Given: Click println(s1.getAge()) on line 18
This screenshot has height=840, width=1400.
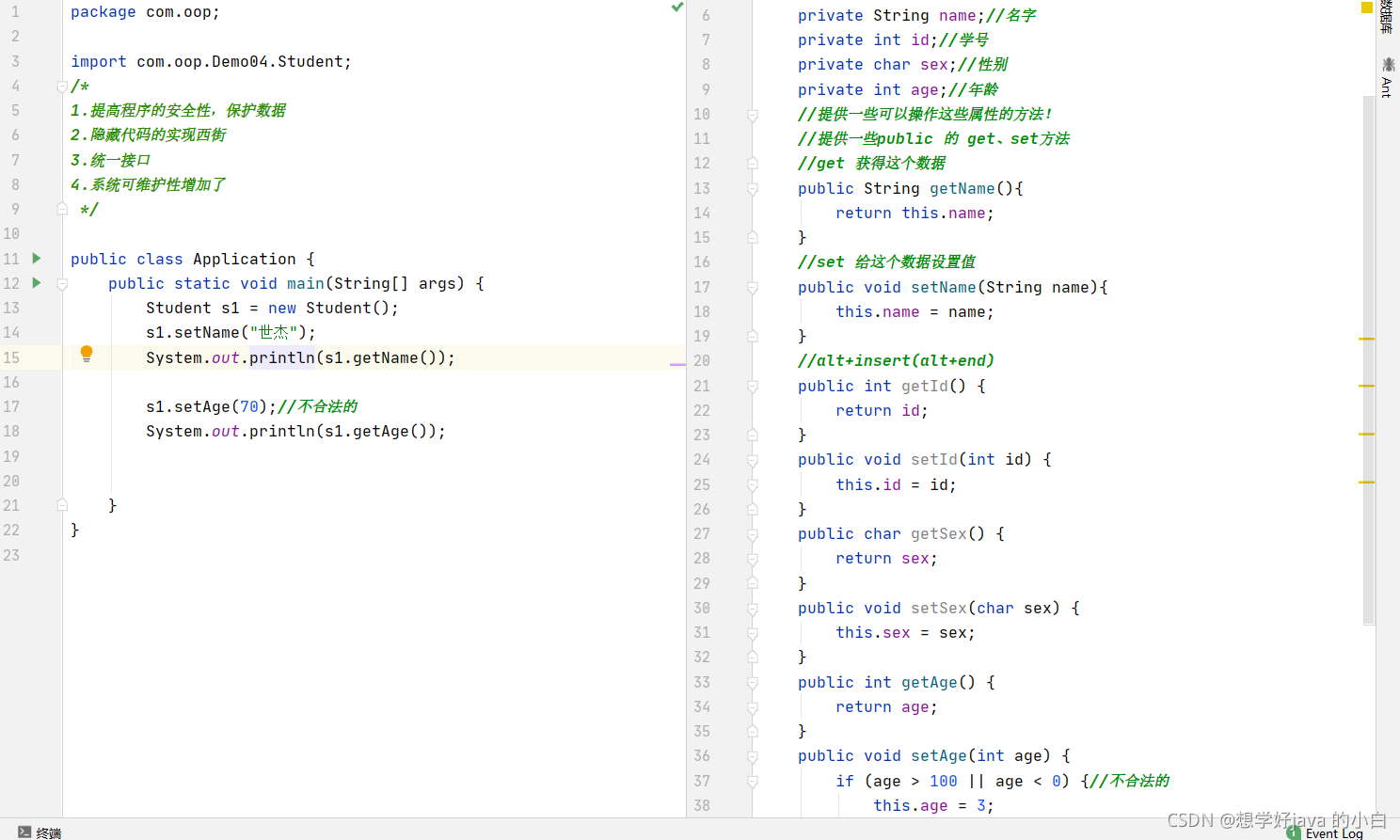Looking at the screenshot, I should (347, 432).
